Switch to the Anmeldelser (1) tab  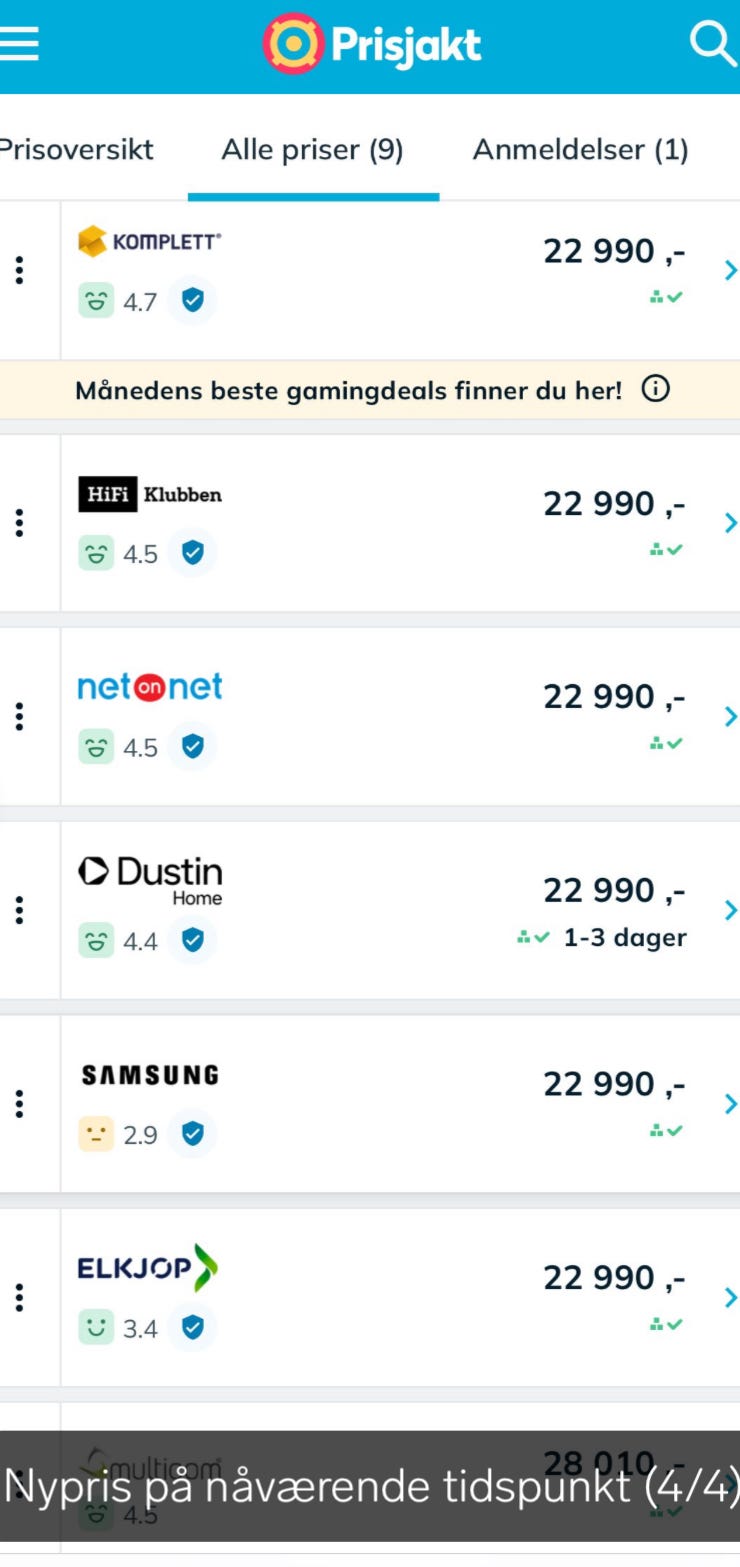[x=580, y=150]
